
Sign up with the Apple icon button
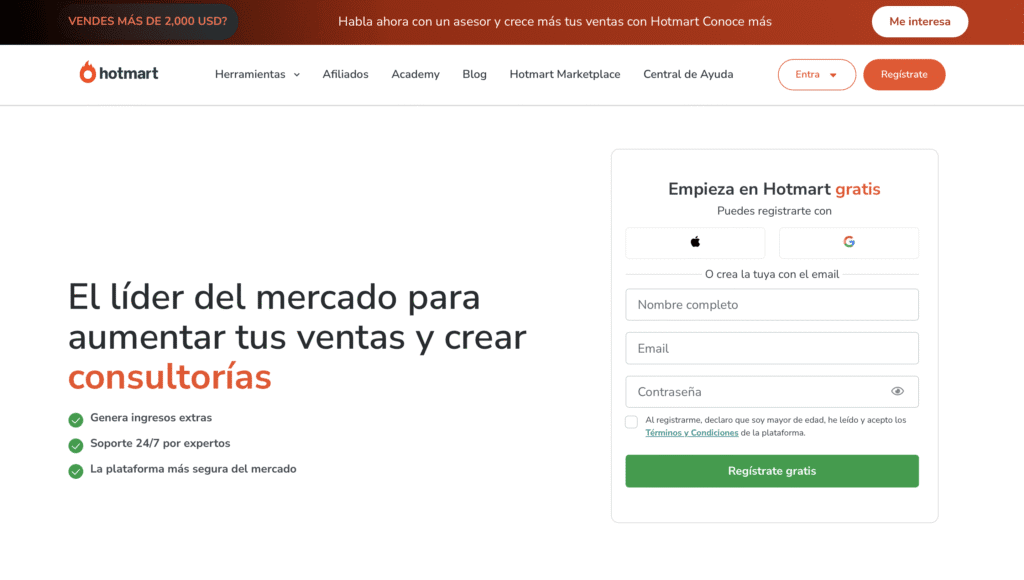695,242
